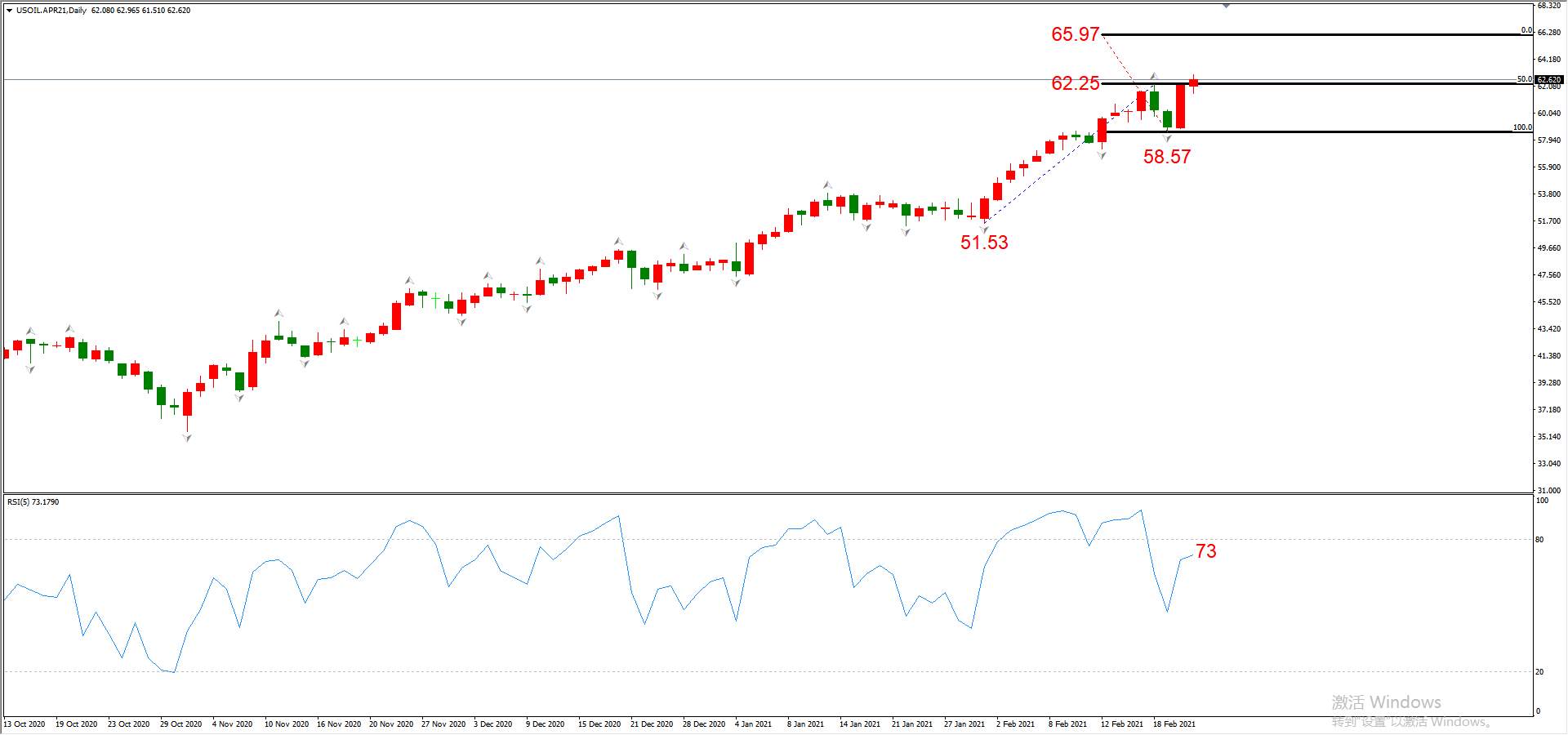
Task: Click the 3 Dec 2020 date label
Action: pos(493,724)
